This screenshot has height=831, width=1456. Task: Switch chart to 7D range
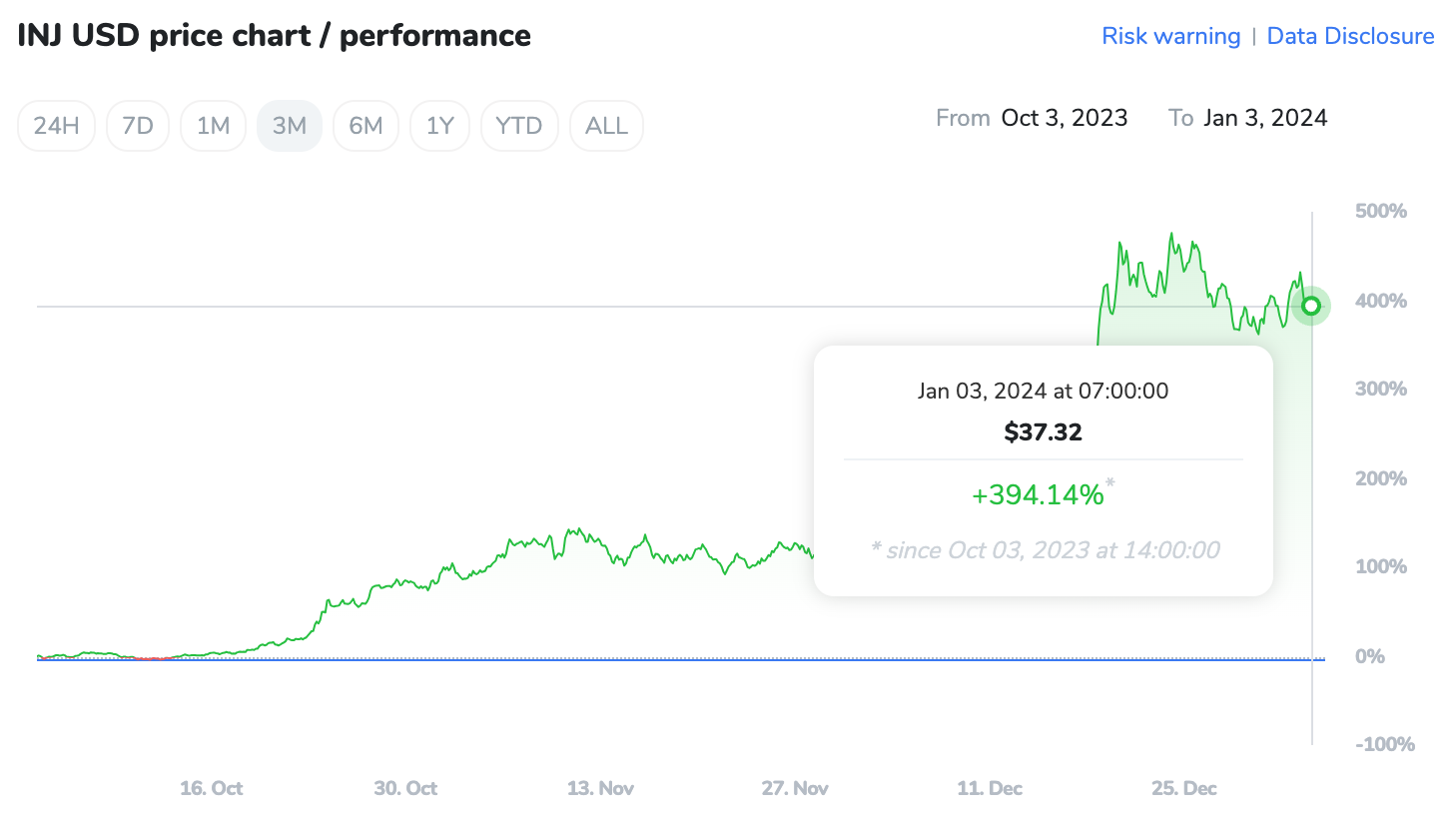click(138, 126)
